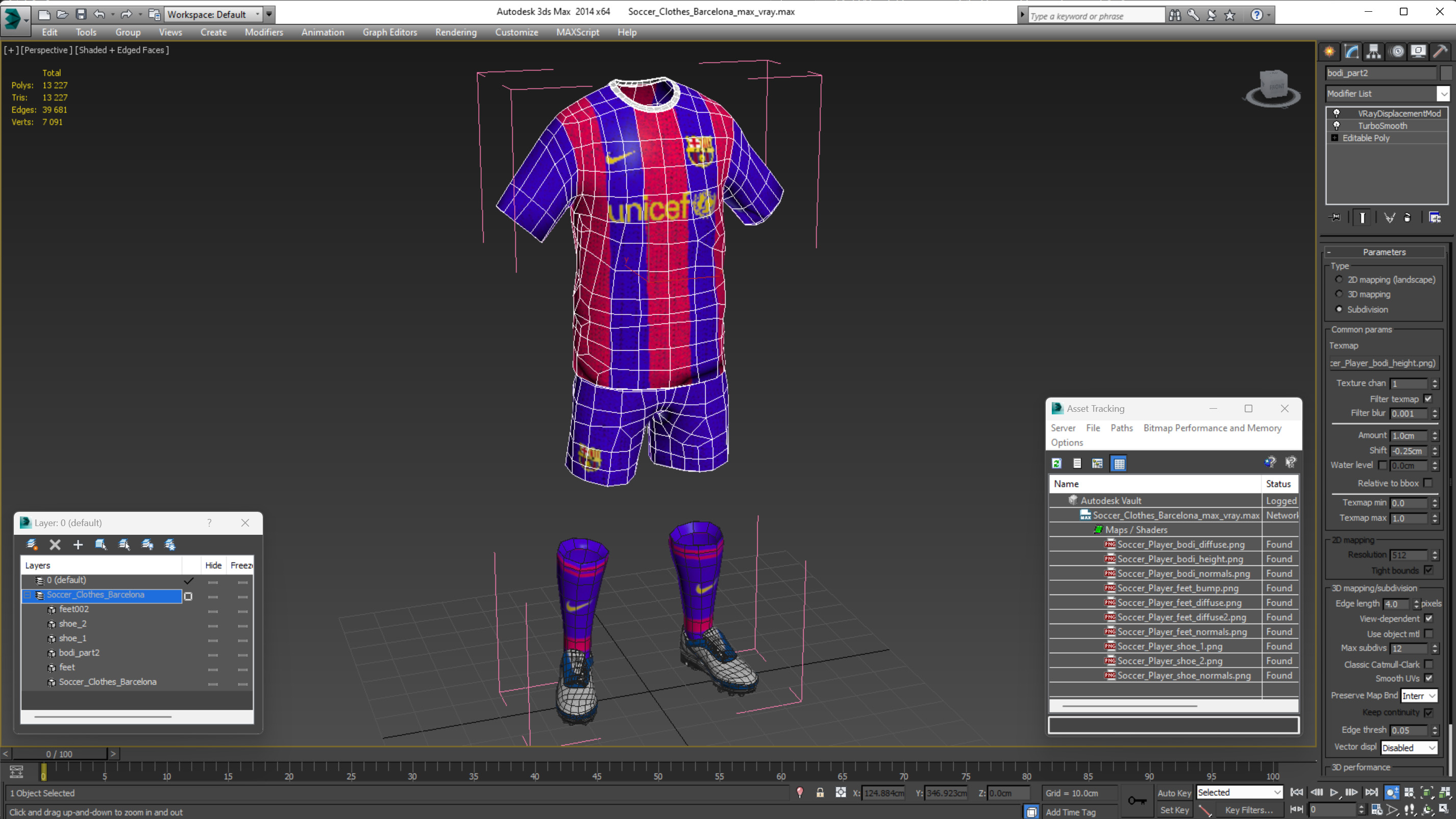1456x819 pixels.
Task: Click Add Time Tag in status bar
Action: (1070, 812)
